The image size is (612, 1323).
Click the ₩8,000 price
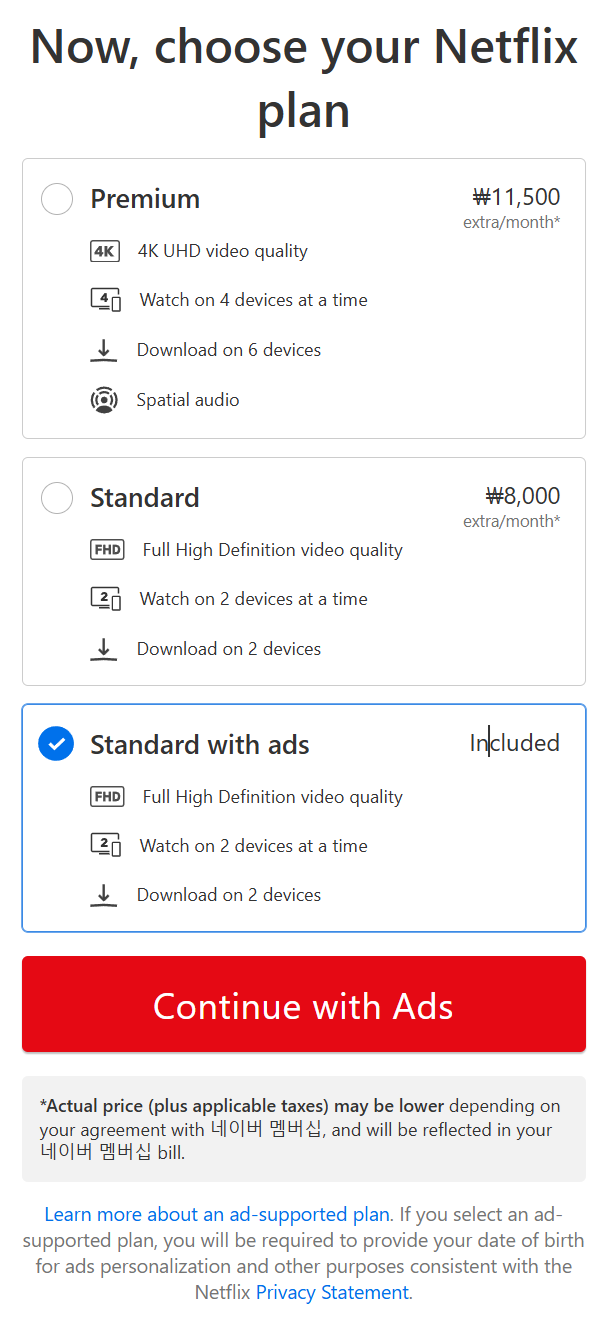[523, 496]
